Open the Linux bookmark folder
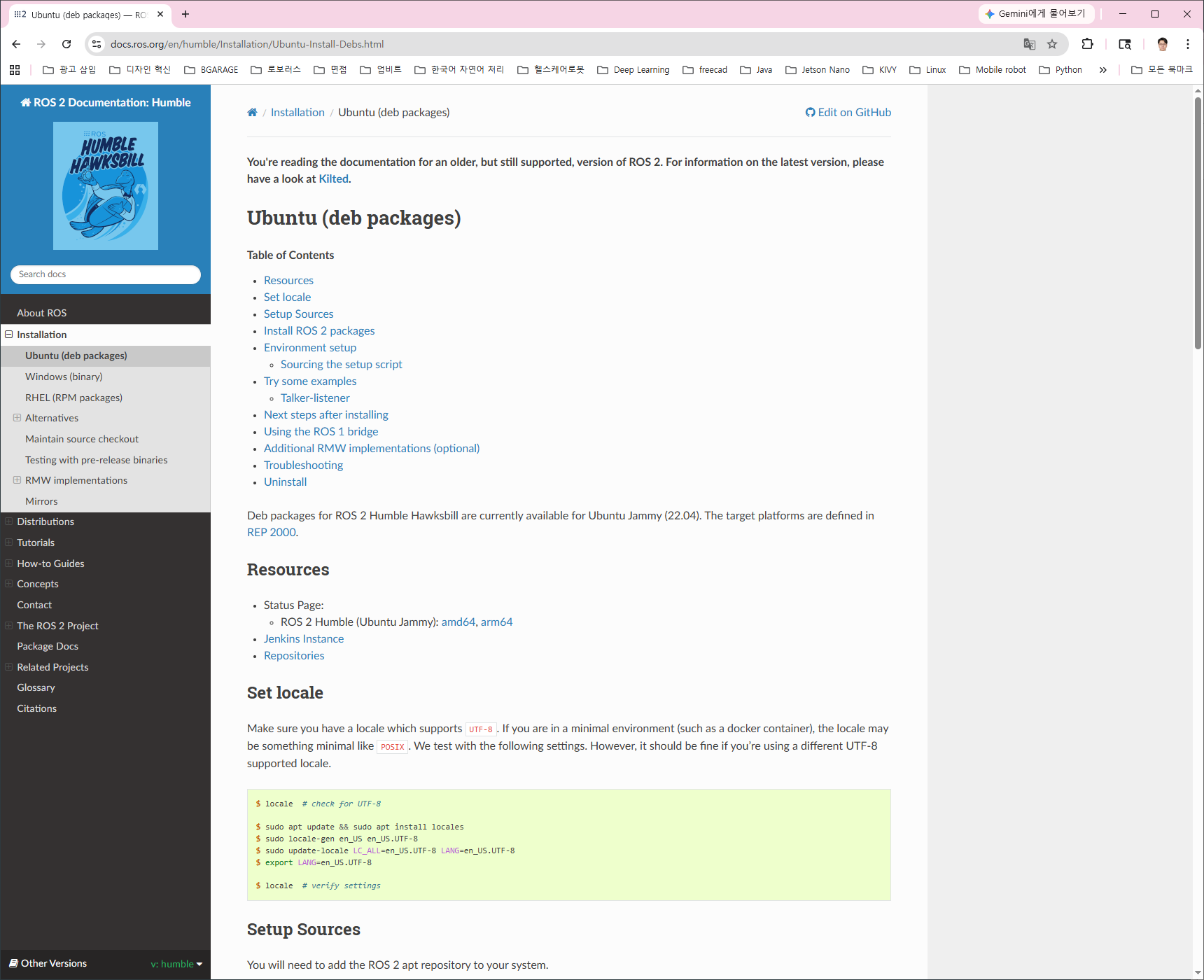This screenshot has width=1204, height=980. pos(927,70)
